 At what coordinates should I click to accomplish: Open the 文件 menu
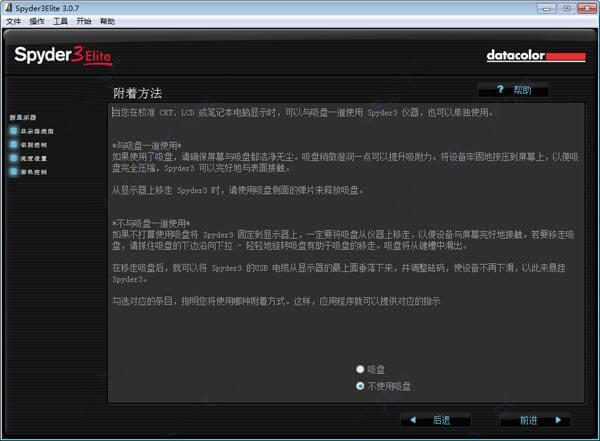click(x=13, y=21)
